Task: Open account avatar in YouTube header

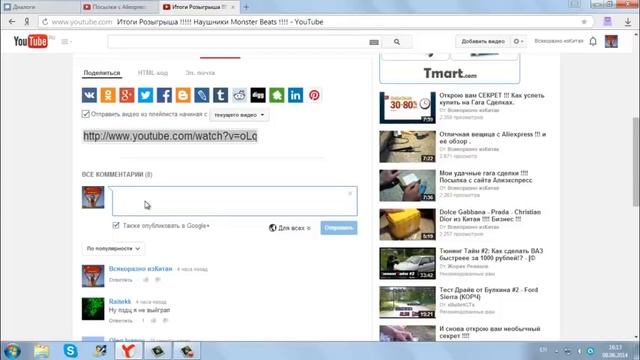Action: (x=611, y=41)
